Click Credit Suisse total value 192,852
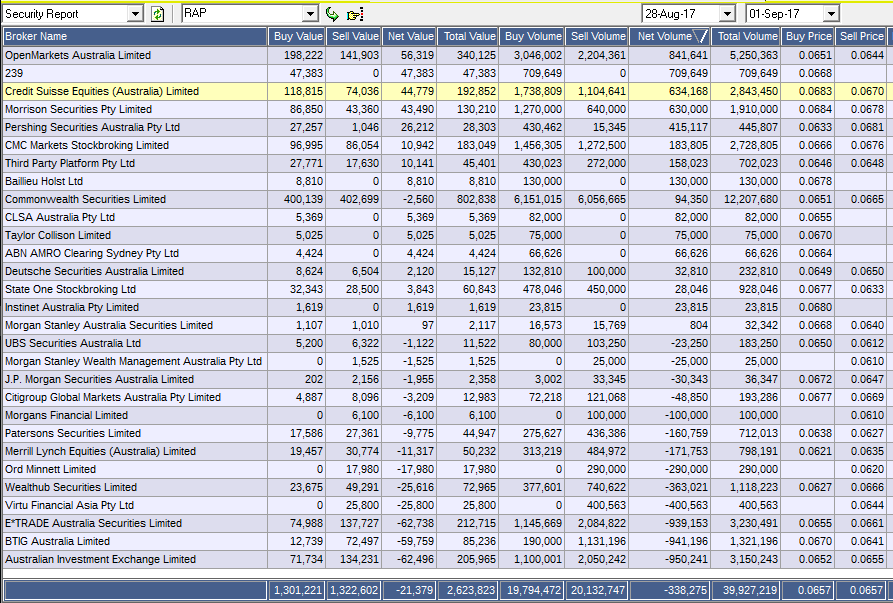 click(476, 91)
